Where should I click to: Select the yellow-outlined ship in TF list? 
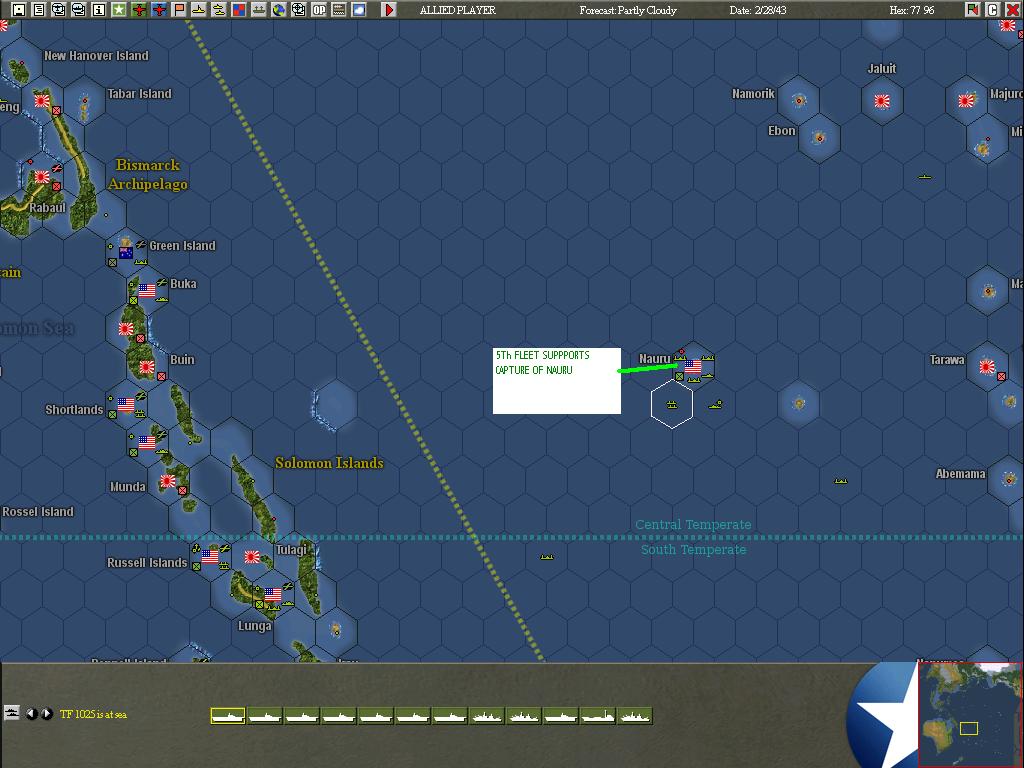coord(228,716)
